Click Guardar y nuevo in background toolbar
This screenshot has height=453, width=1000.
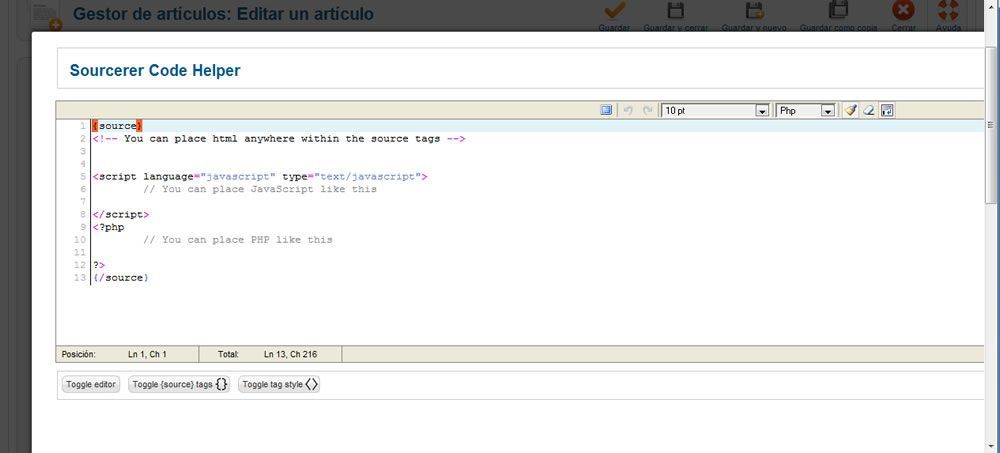754,15
